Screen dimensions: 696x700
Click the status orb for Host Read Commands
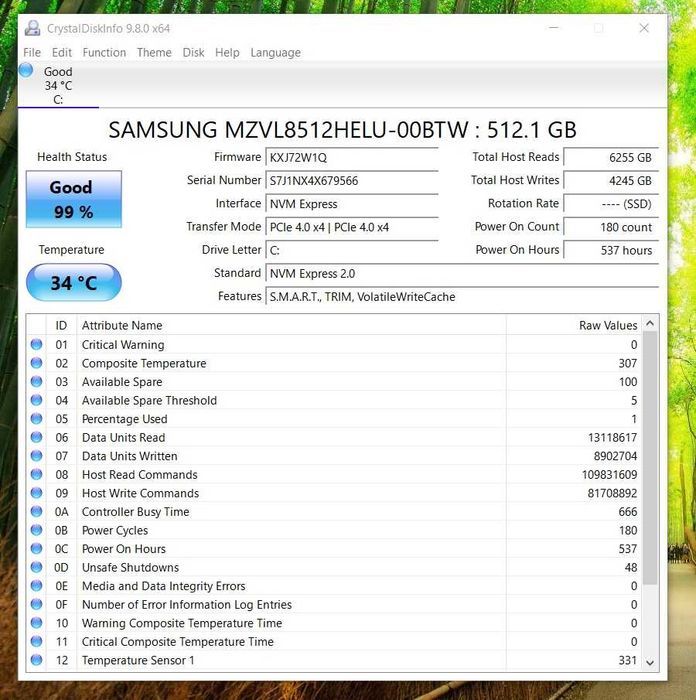click(37, 474)
